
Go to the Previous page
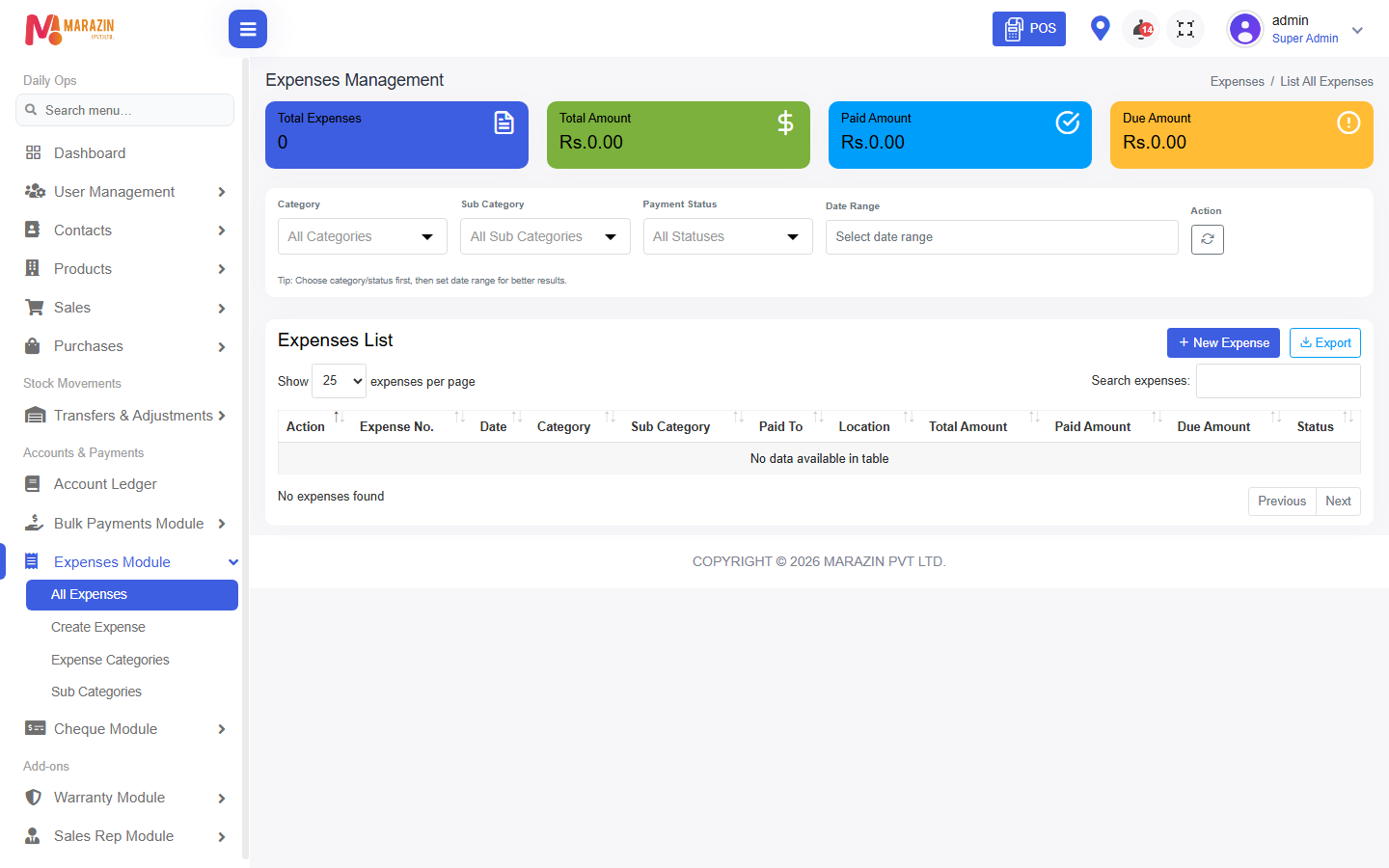pos(1282,502)
